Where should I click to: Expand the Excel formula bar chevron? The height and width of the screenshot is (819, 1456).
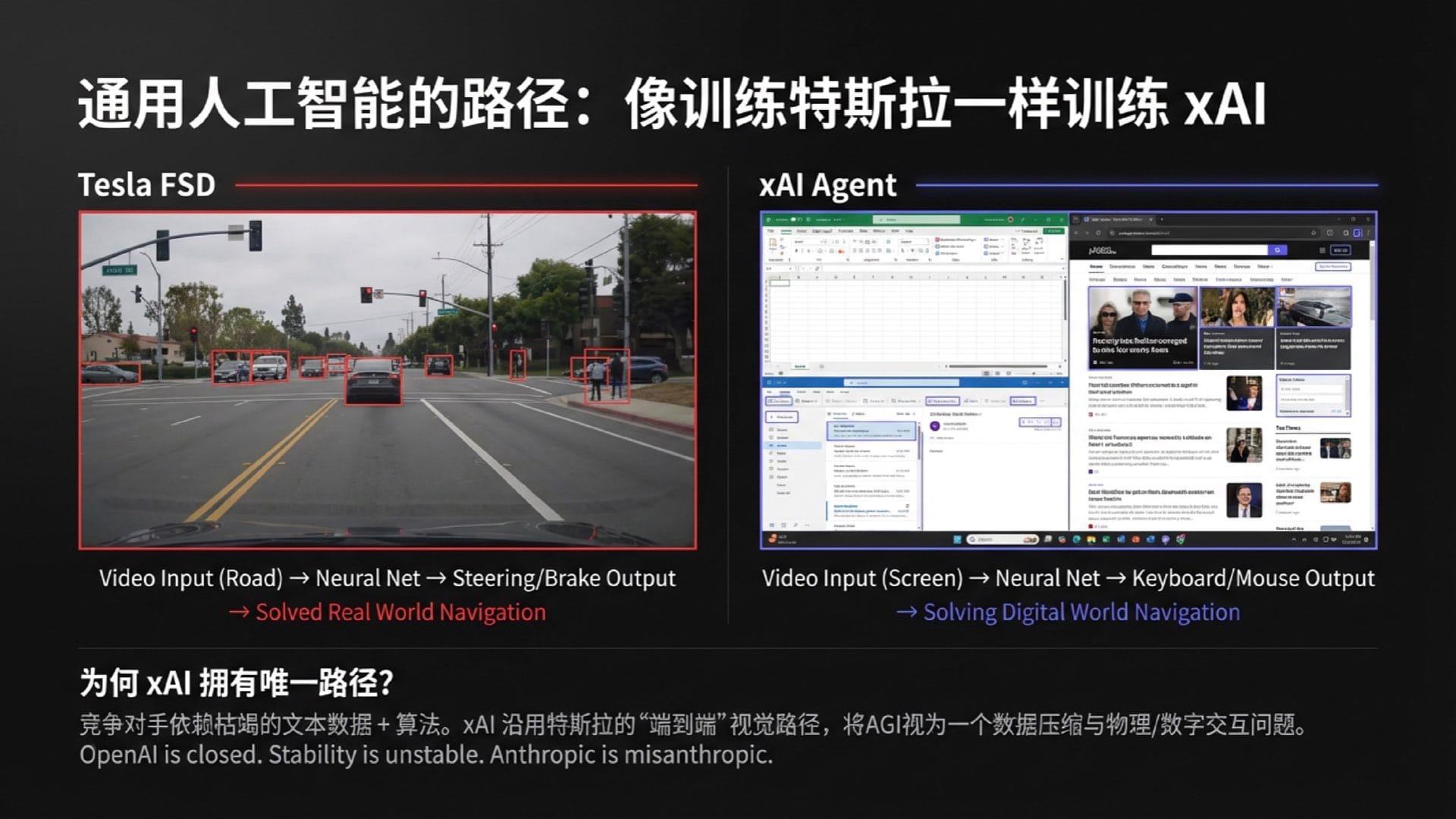point(1063,268)
